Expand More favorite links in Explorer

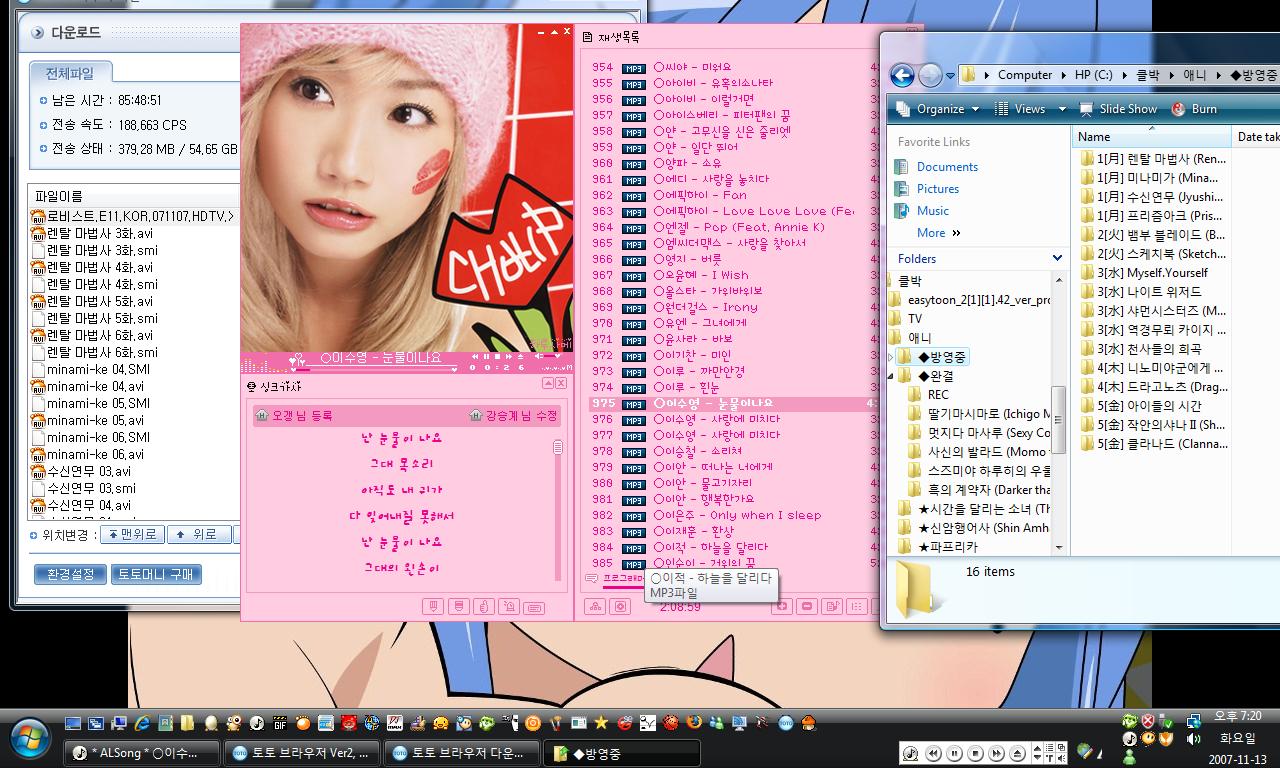[x=938, y=233]
